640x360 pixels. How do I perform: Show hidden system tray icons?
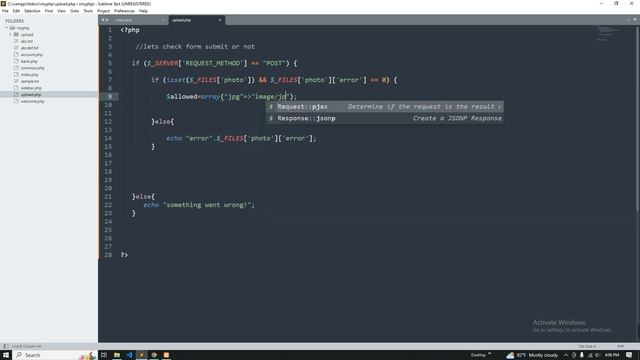[566, 355]
